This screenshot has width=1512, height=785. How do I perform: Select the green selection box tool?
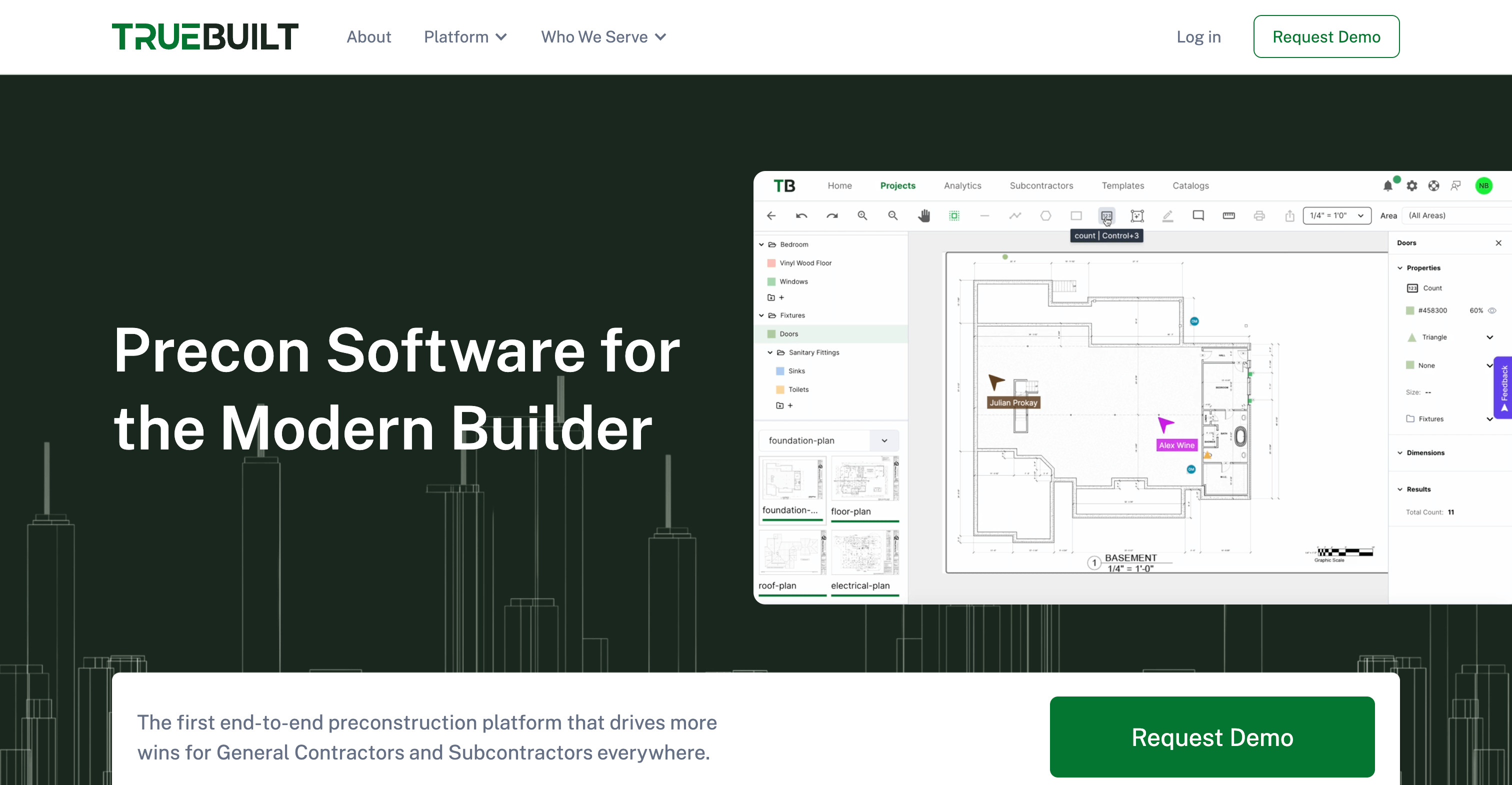pos(954,215)
